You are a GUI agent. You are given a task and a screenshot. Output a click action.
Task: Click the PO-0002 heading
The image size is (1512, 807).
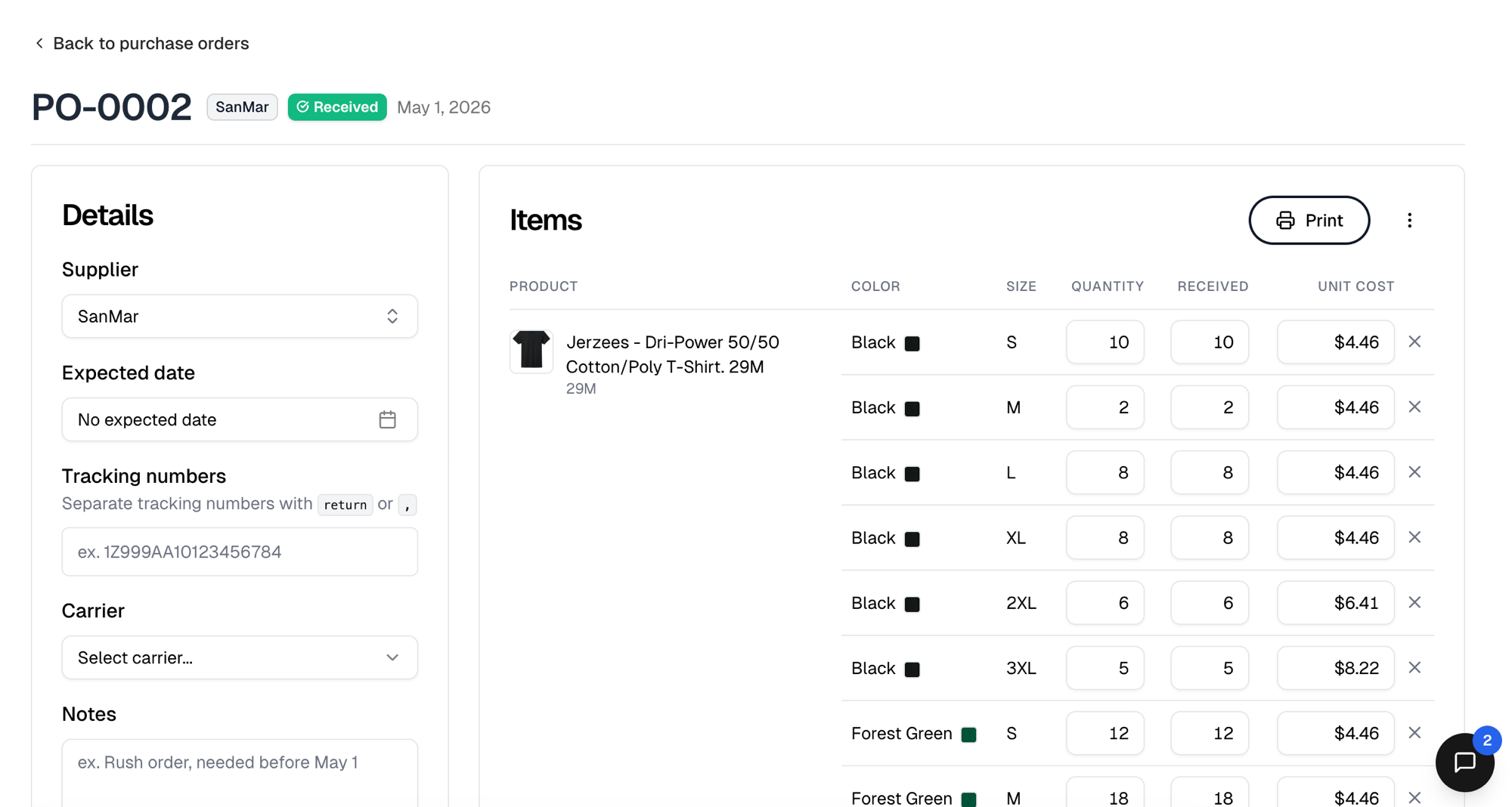pyautogui.click(x=112, y=107)
